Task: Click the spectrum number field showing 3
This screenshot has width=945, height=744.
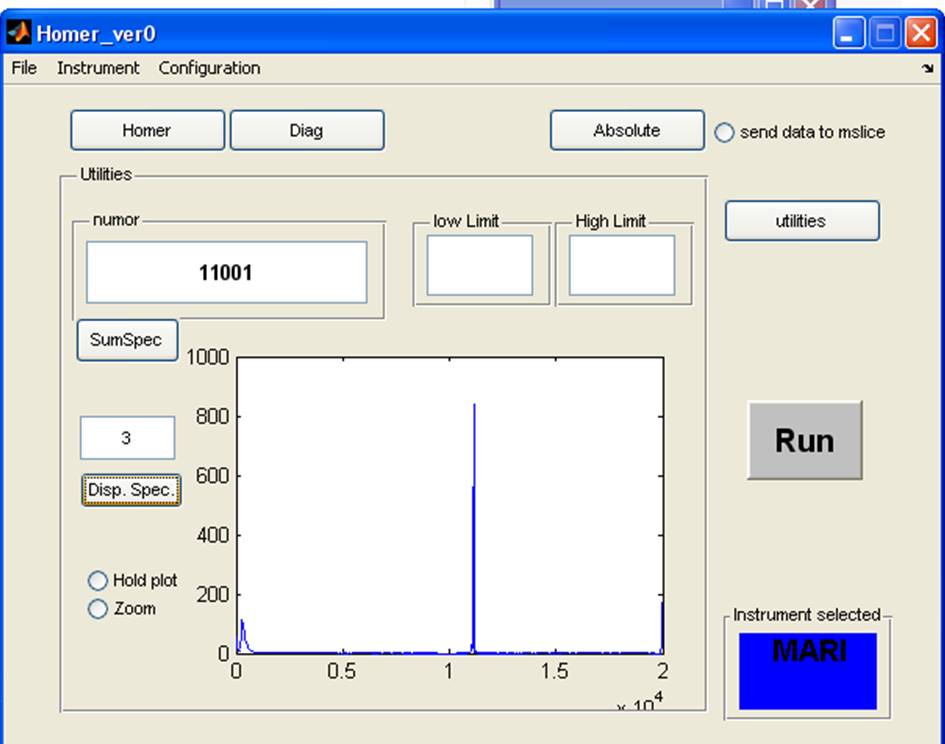Action: click(x=127, y=438)
